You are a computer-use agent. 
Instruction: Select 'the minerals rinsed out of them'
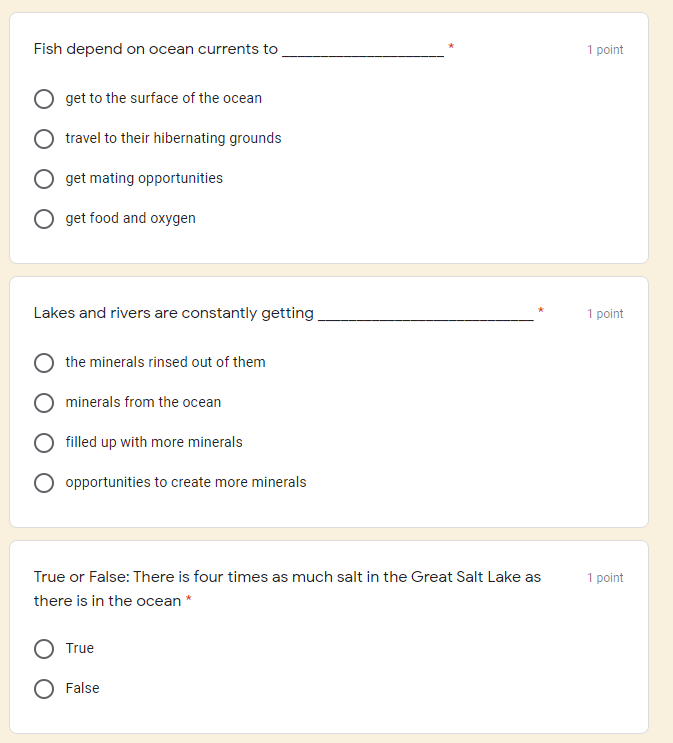tap(44, 363)
